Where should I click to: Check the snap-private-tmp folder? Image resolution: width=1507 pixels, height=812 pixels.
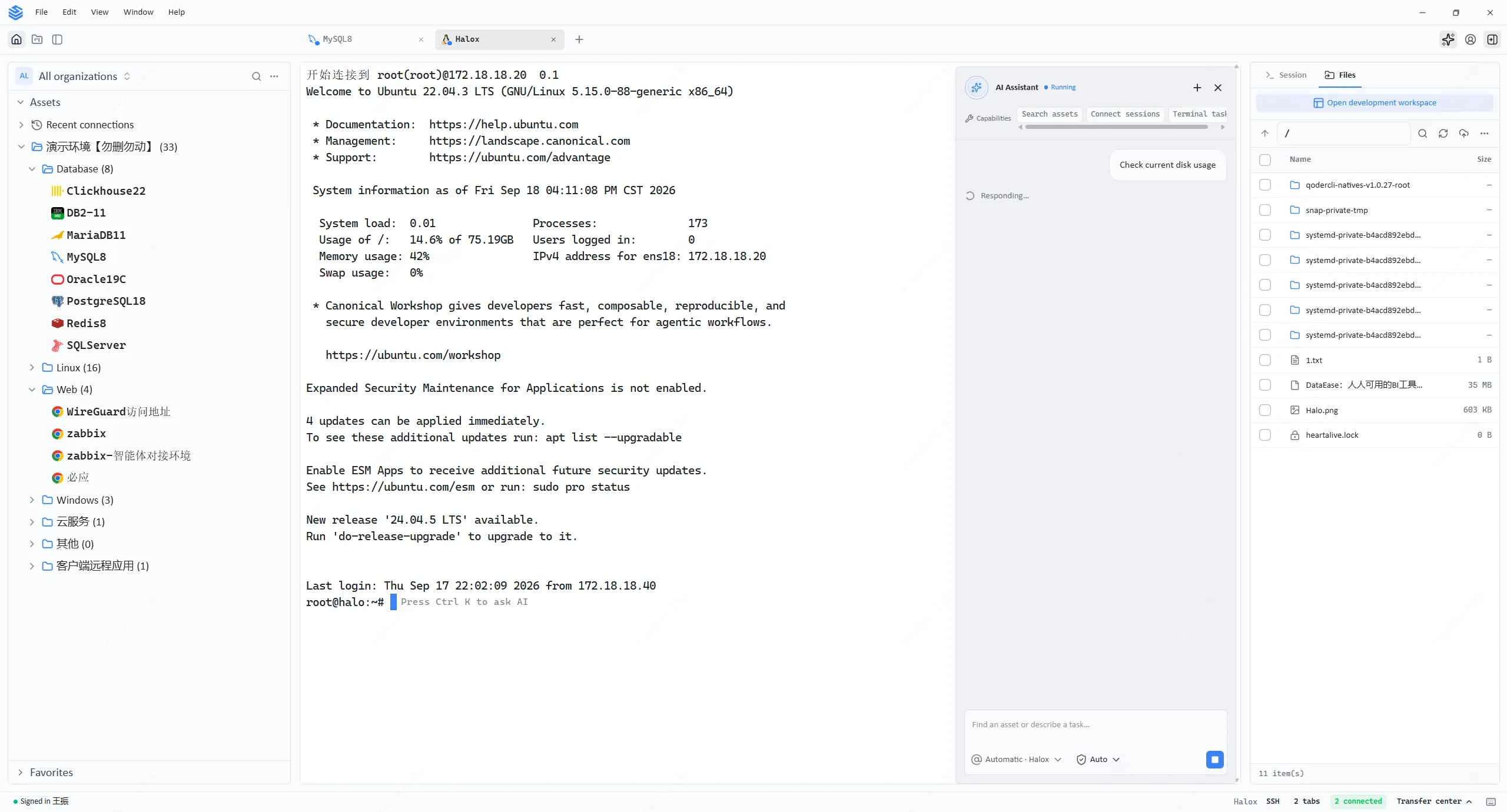pyautogui.click(x=1265, y=210)
